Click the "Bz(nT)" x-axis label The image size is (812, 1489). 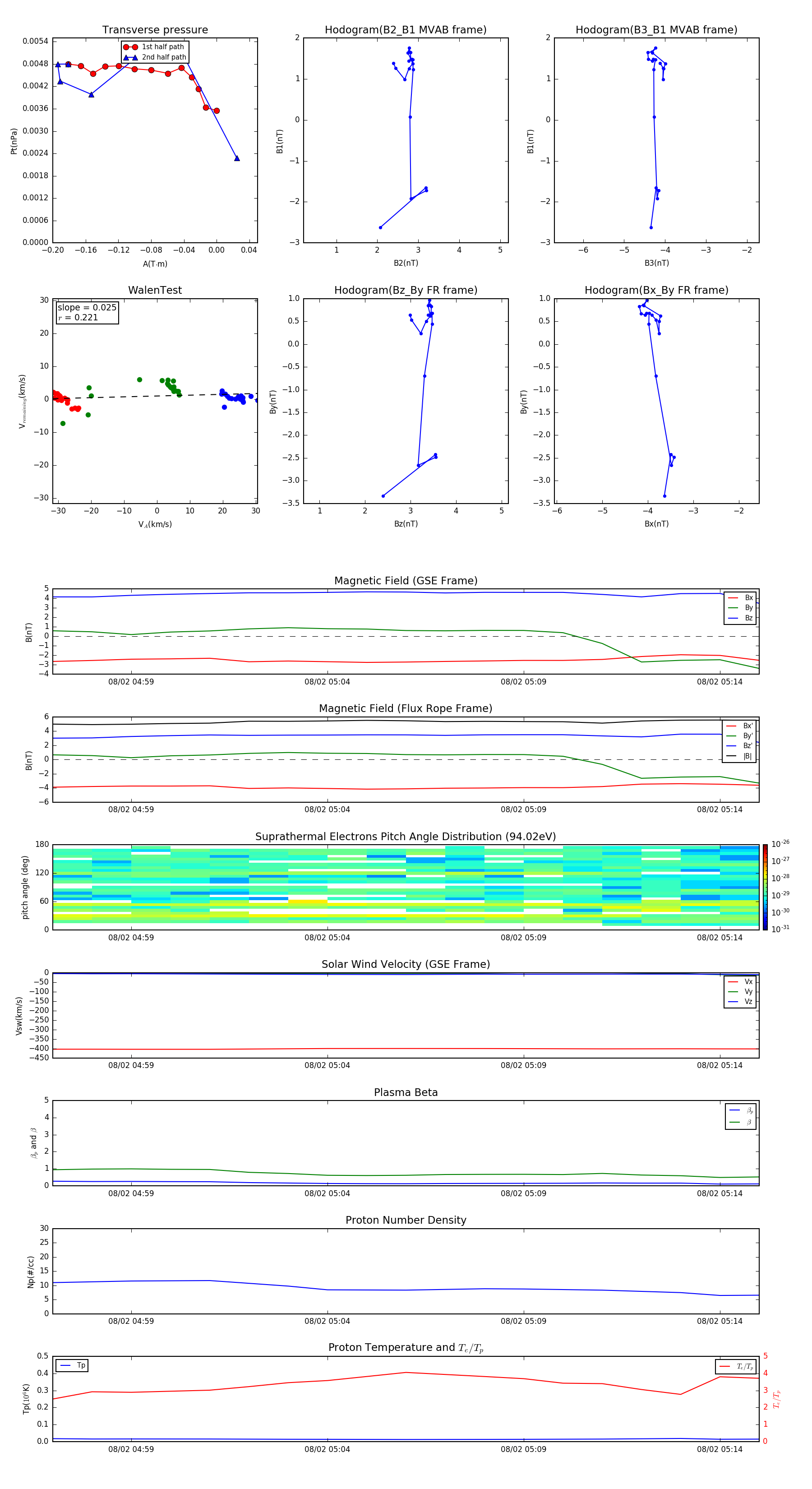click(x=406, y=524)
